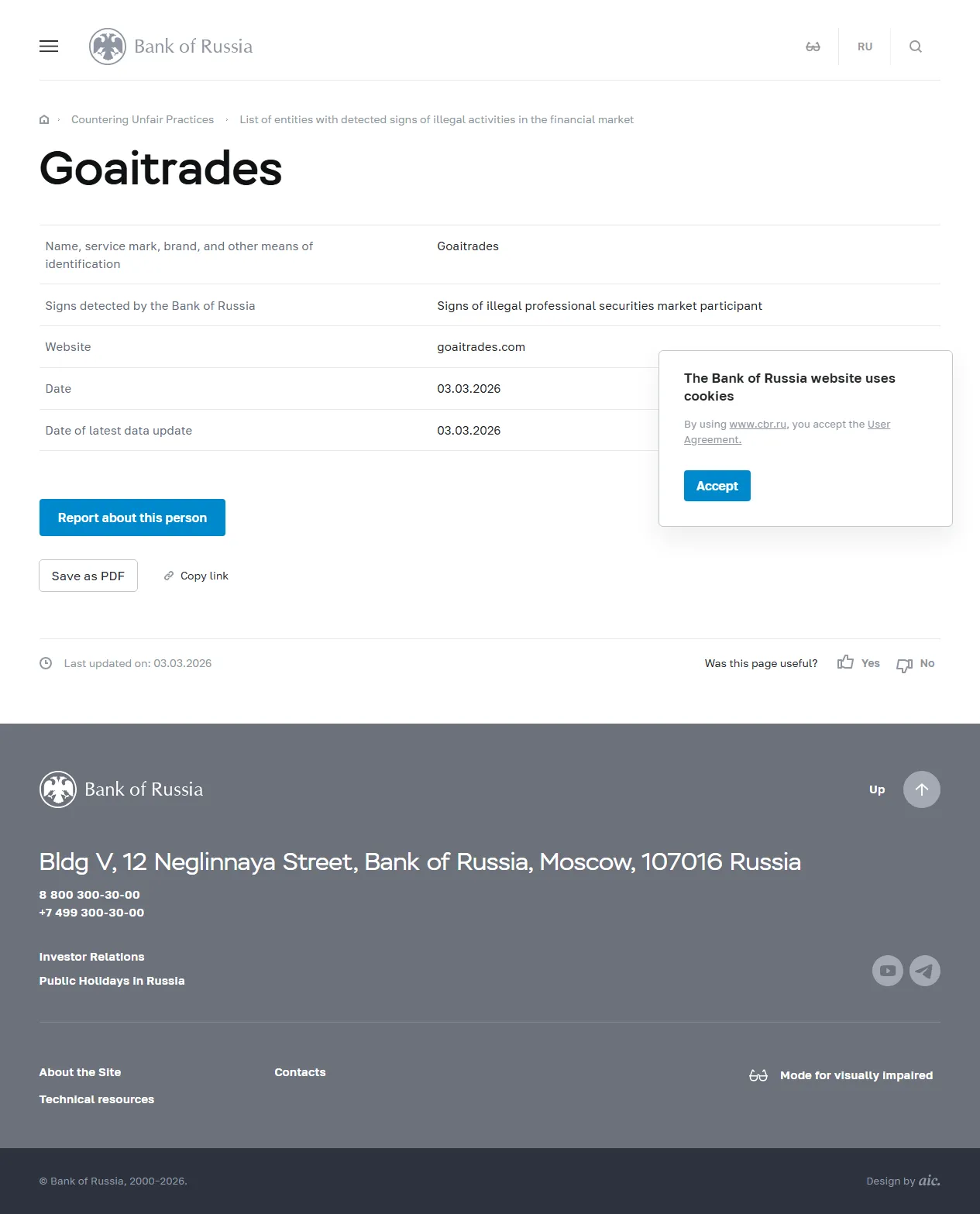980x1214 pixels.
Task: Click the thumbs-up Yes icon
Action: 845,662
